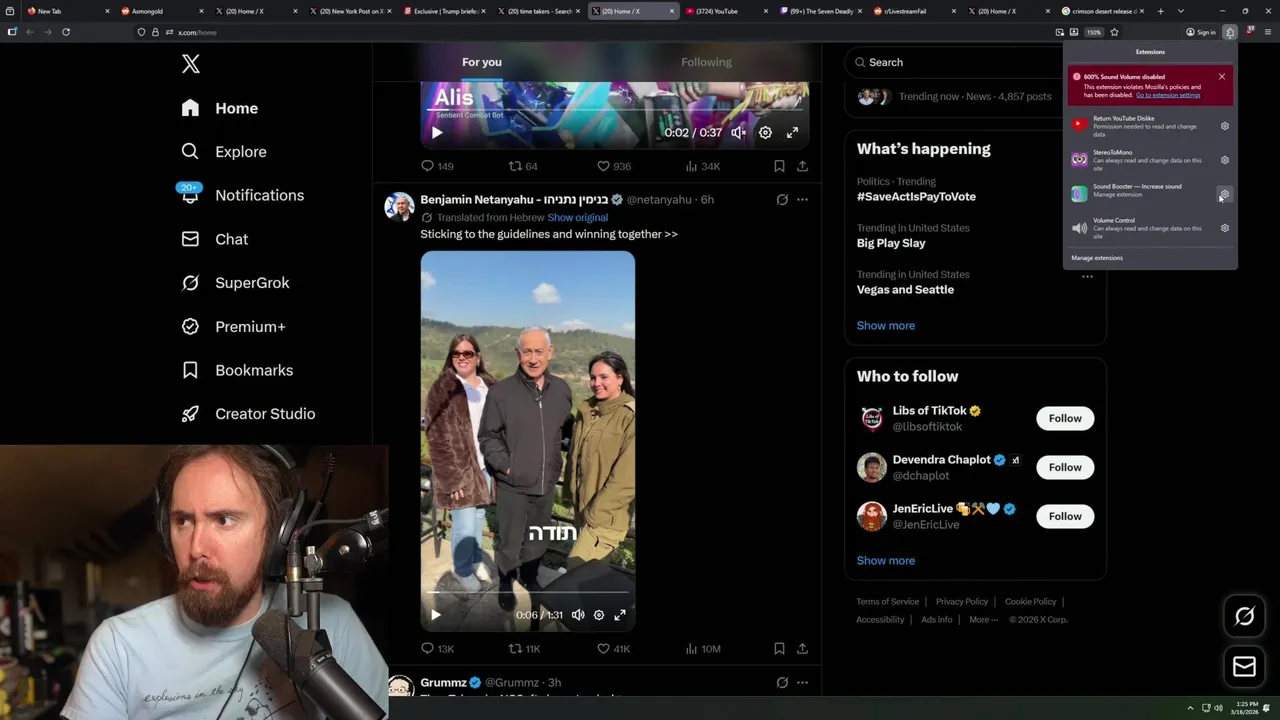The height and width of the screenshot is (720, 1280).
Task: Open the floating messages envelope button
Action: tap(1244, 667)
